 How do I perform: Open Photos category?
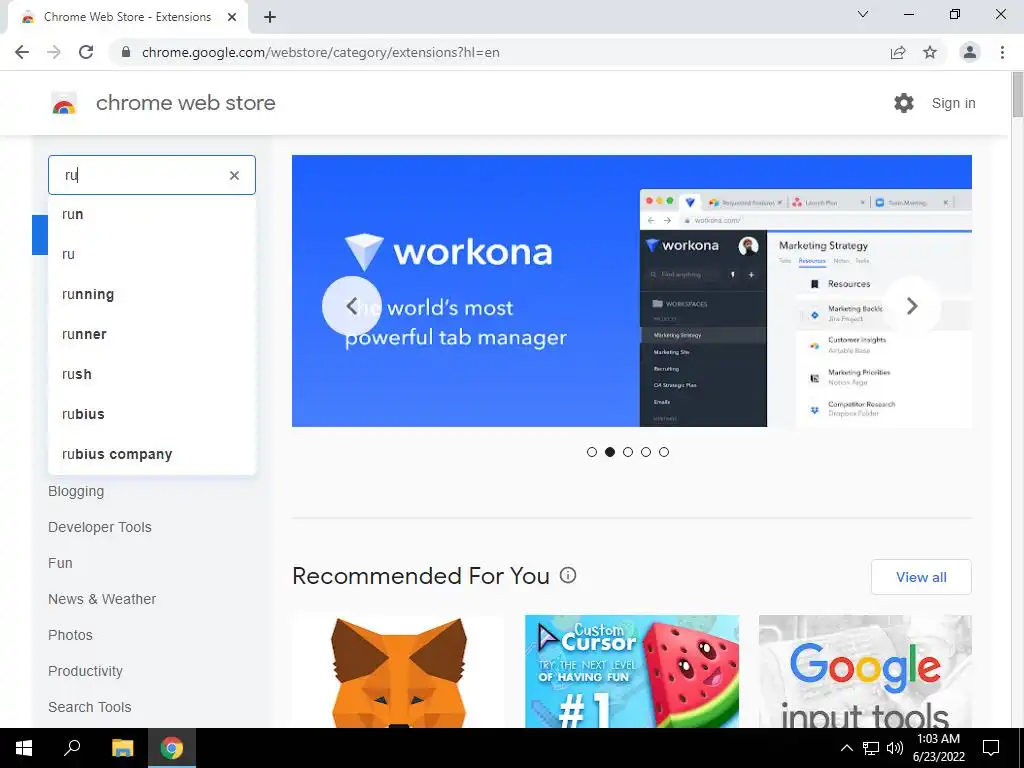point(70,635)
